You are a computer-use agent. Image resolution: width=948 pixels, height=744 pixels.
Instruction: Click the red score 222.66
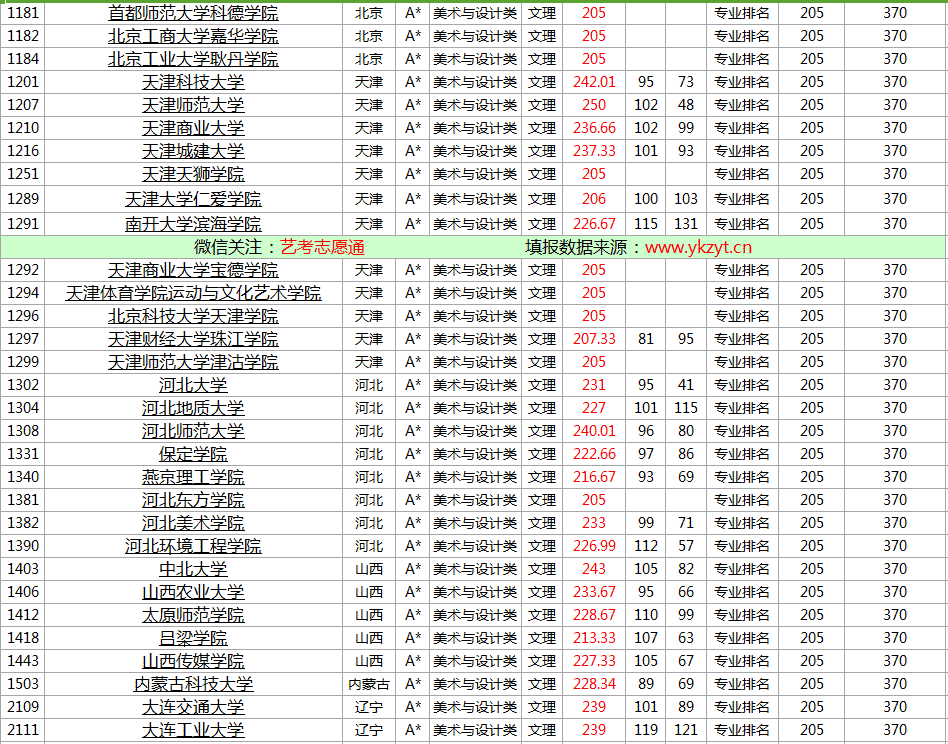tap(594, 454)
